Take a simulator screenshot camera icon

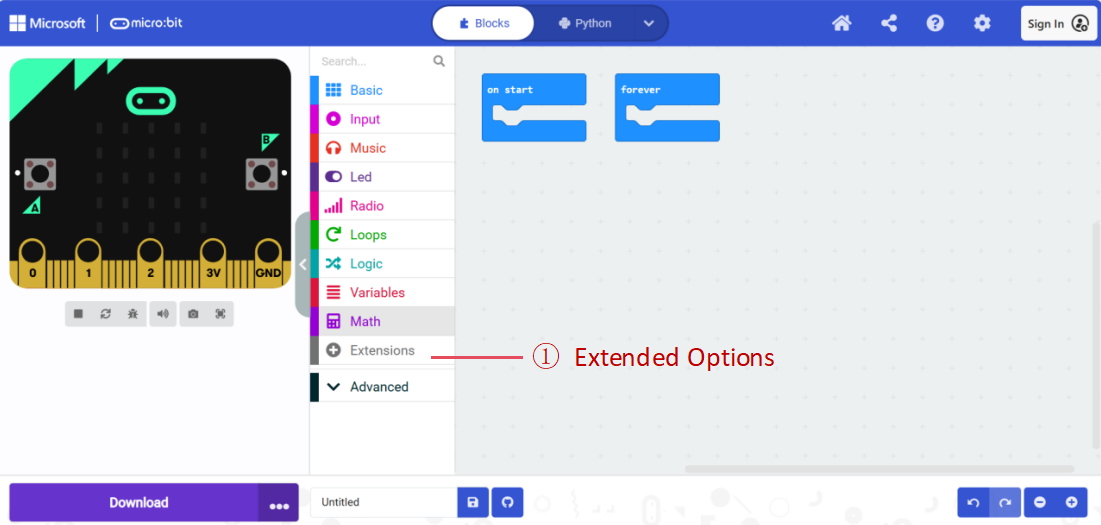coord(193,314)
